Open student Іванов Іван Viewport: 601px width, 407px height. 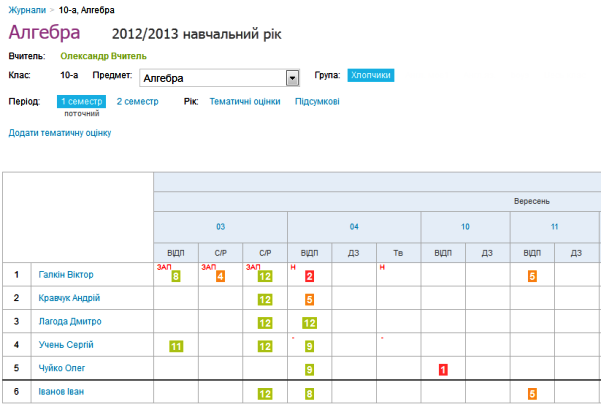pos(64,393)
